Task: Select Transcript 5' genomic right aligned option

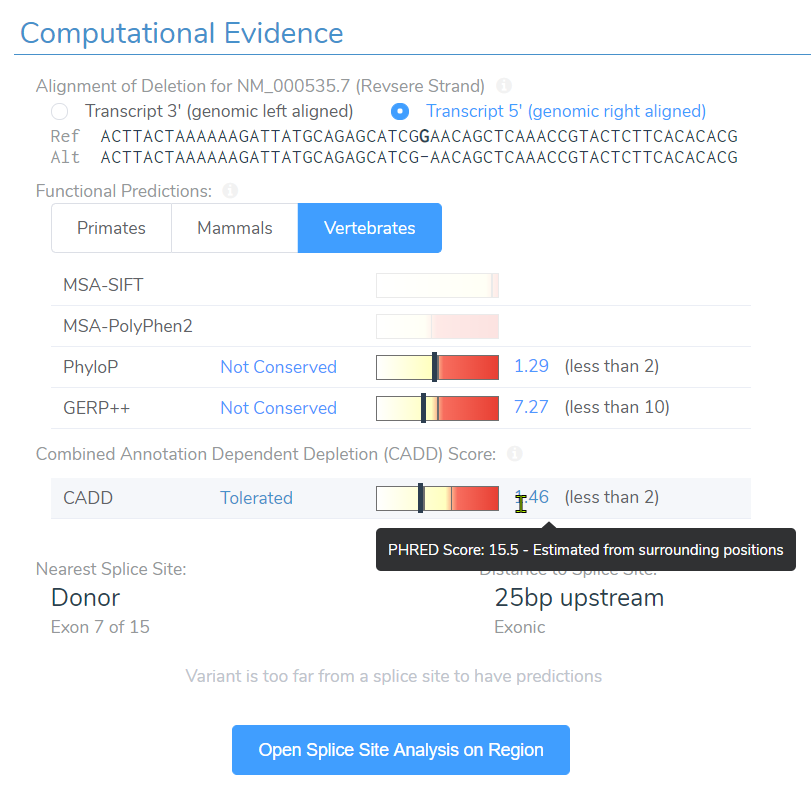Action: pyautogui.click(x=400, y=112)
